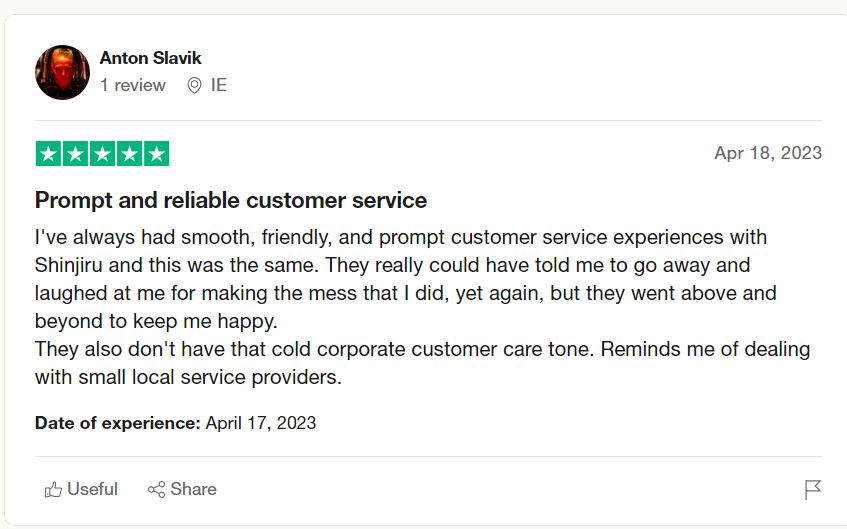The width and height of the screenshot is (847, 529).
Task: Click the April 17, 2023 experience date
Action: 261,423
